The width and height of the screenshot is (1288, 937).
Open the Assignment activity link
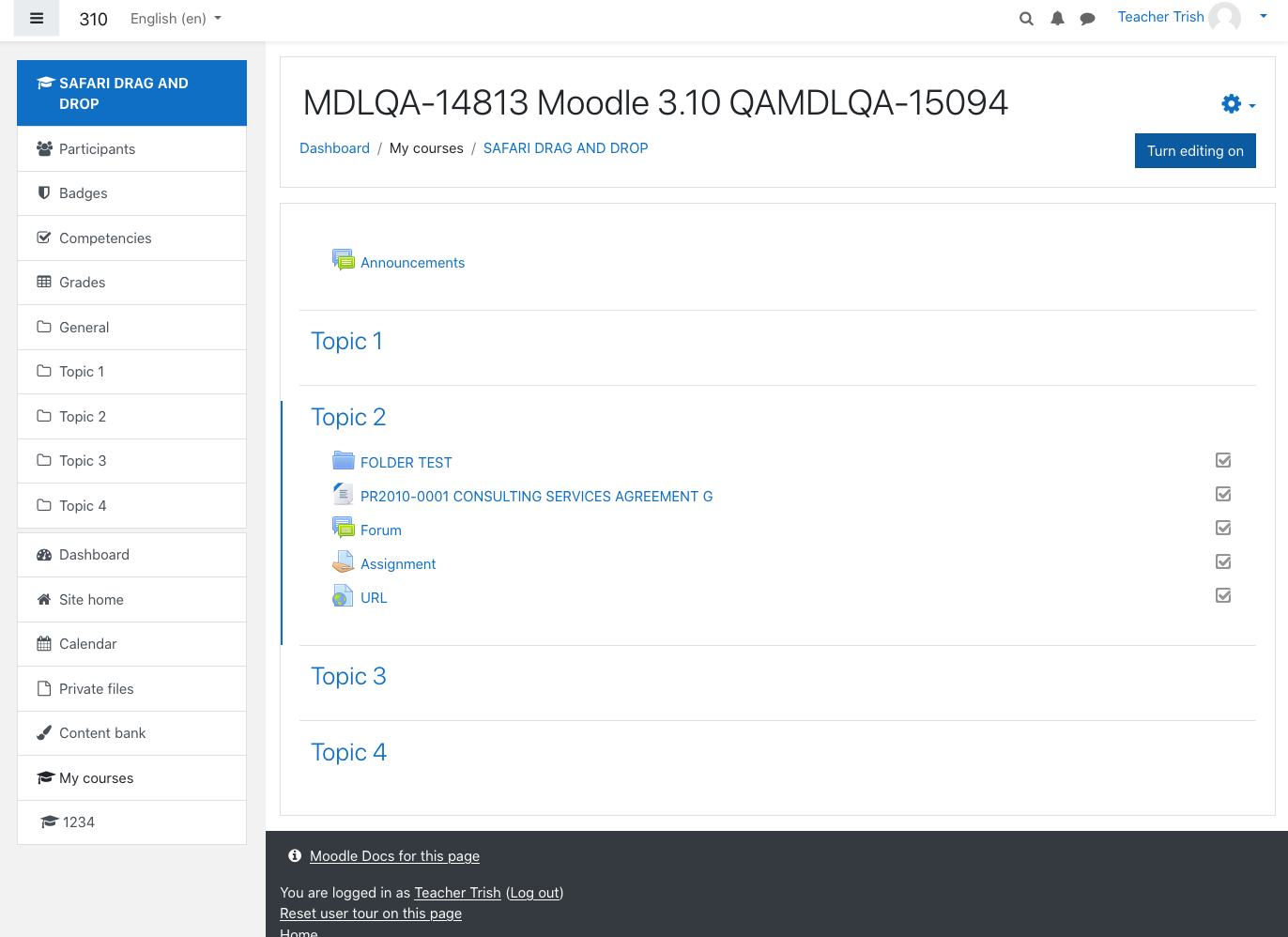[398, 564]
